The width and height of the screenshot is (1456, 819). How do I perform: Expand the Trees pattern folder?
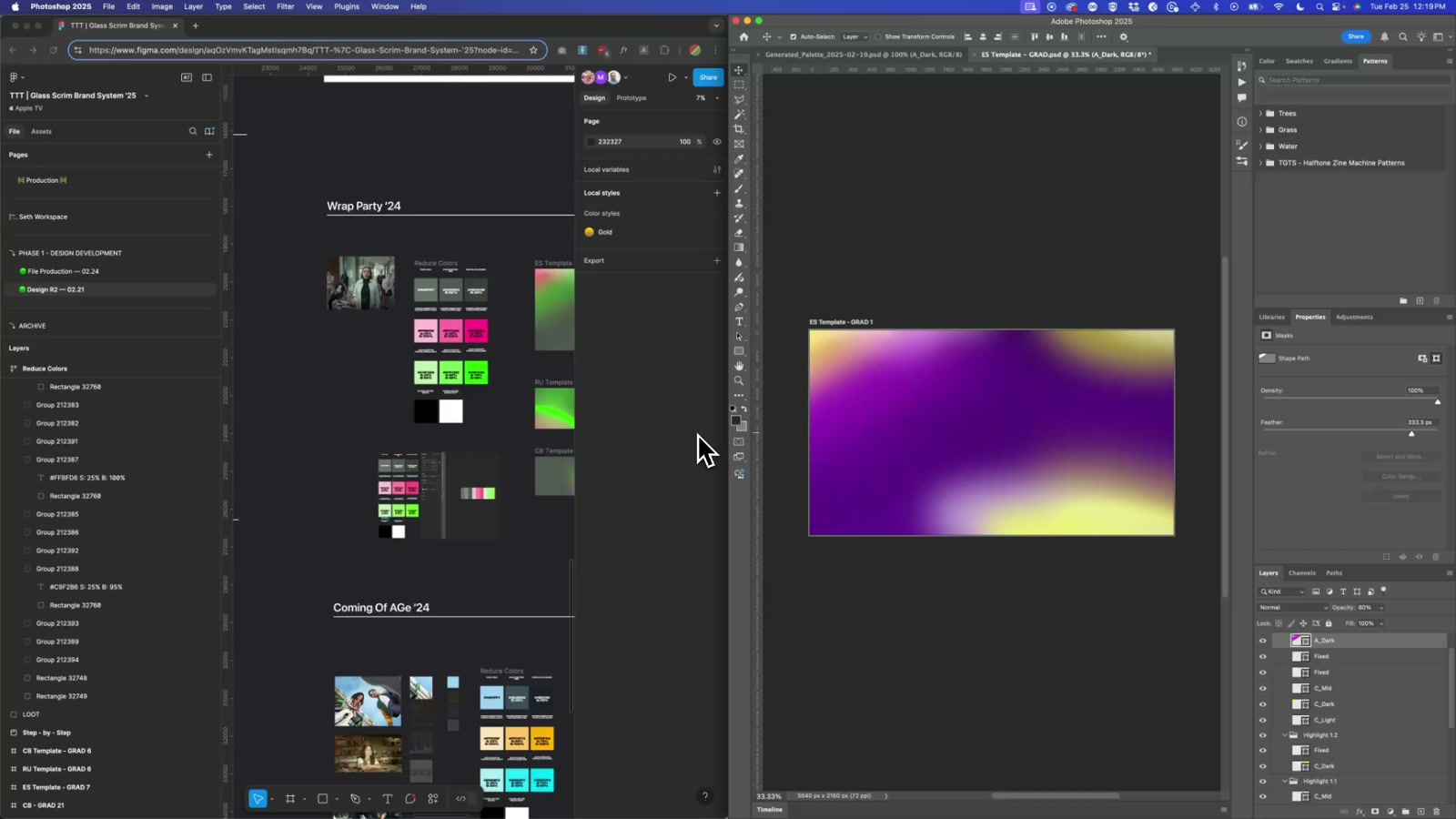(1260, 114)
